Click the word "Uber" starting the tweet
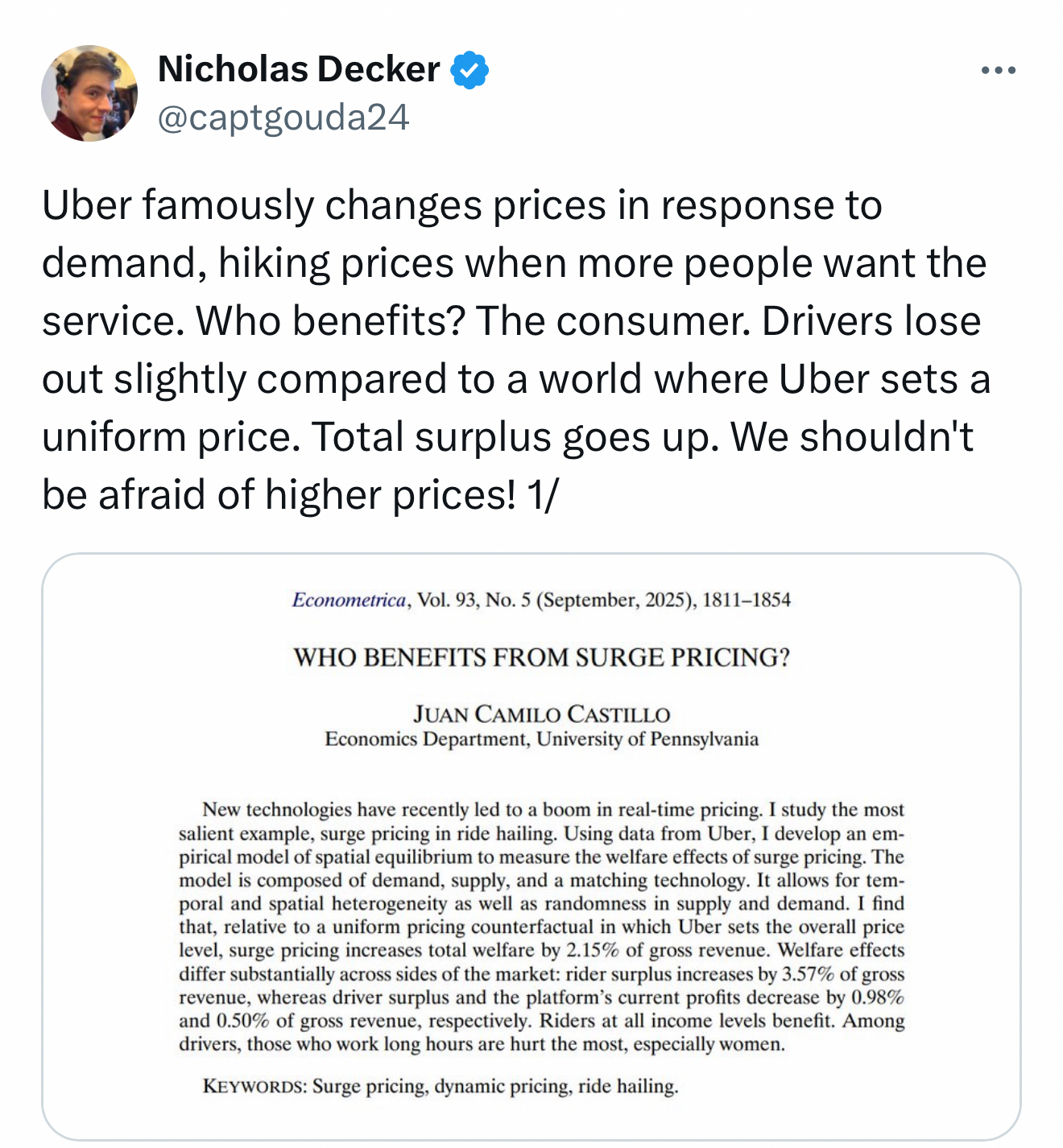Image resolution: width=1063 pixels, height=1148 pixels. 86,205
